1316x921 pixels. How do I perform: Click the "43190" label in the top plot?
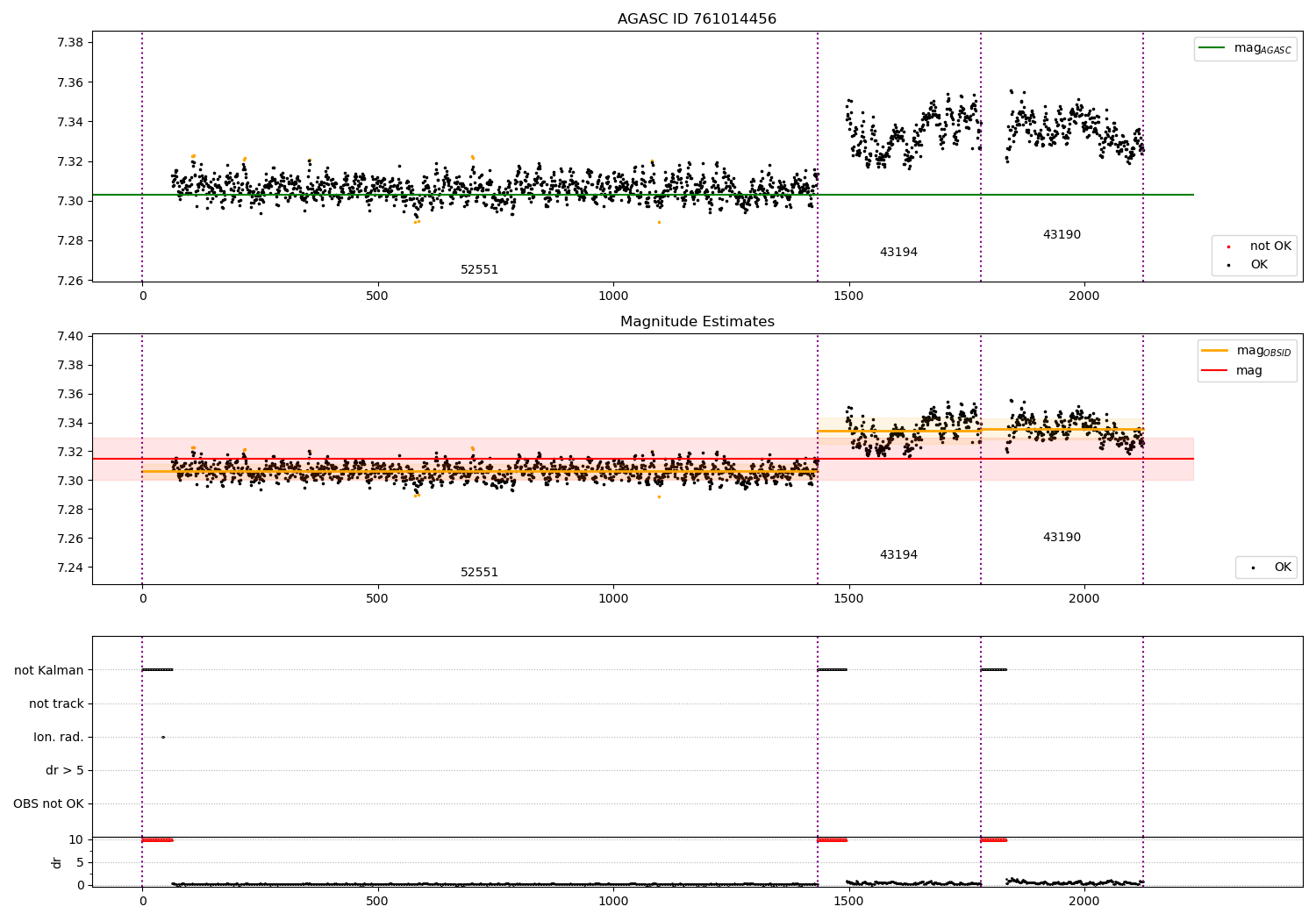(x=1062, y=235)
